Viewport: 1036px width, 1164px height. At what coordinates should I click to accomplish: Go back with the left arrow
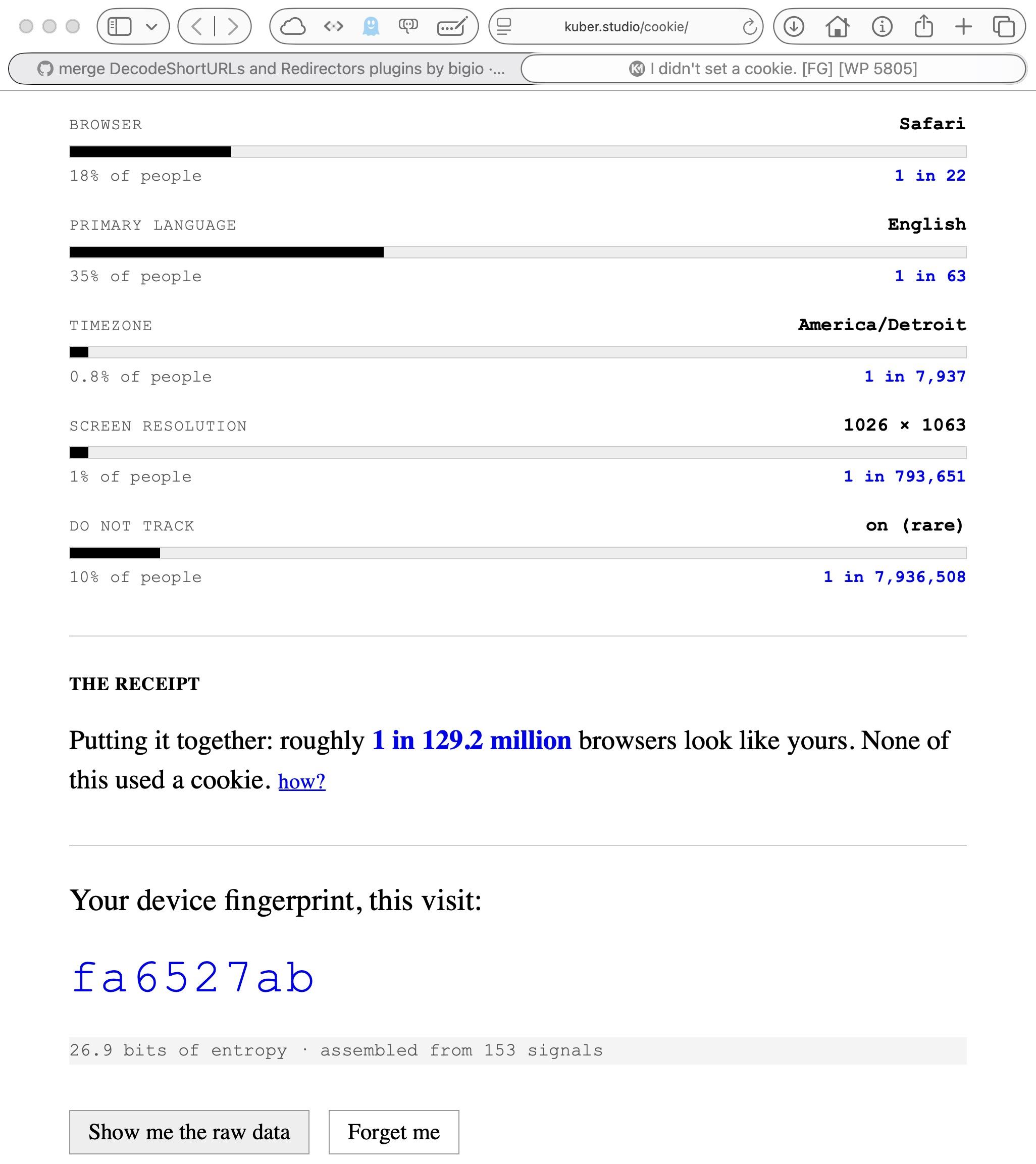pyautogui.click(x=196, y=26)
